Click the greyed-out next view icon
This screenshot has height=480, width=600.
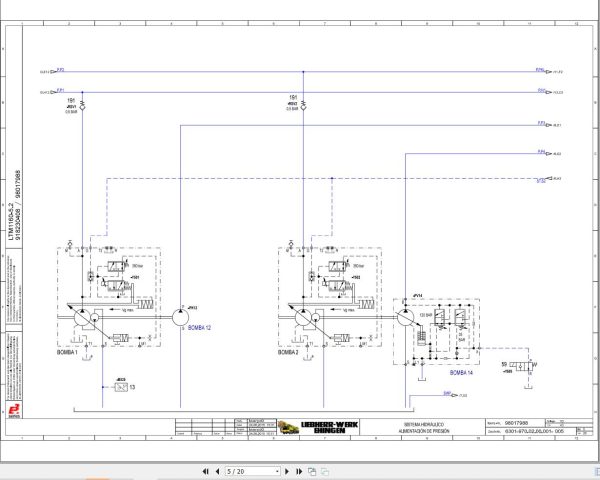(325, 472)
